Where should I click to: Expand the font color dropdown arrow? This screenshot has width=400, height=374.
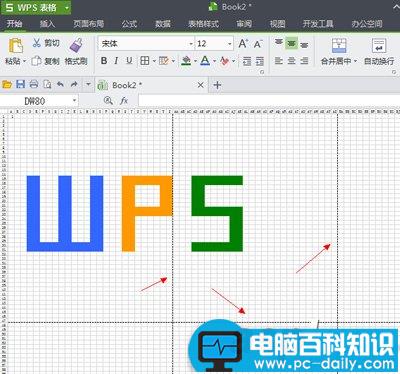pyautogui.click(x=214, y=61)
